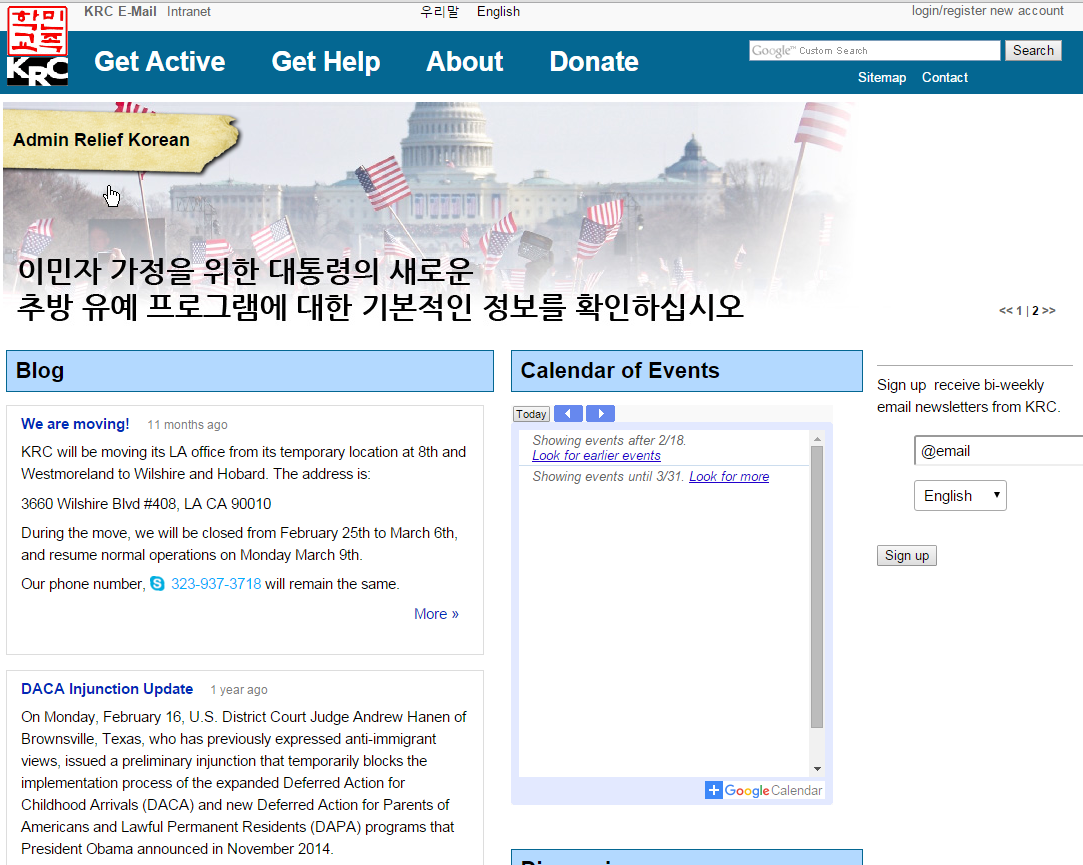
Task: Call the 323-937-3718 phone link
Action: click(x=215, y=584)
